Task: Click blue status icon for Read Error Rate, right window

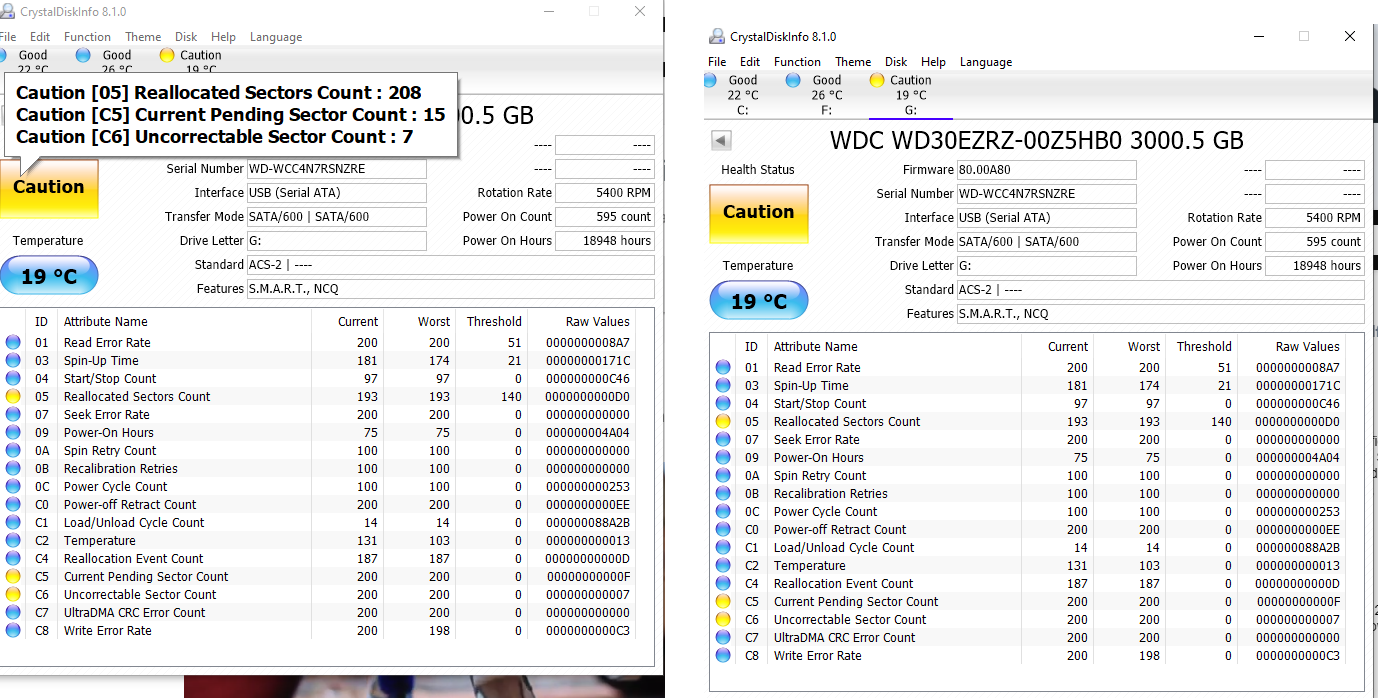Action: [723, 368]
